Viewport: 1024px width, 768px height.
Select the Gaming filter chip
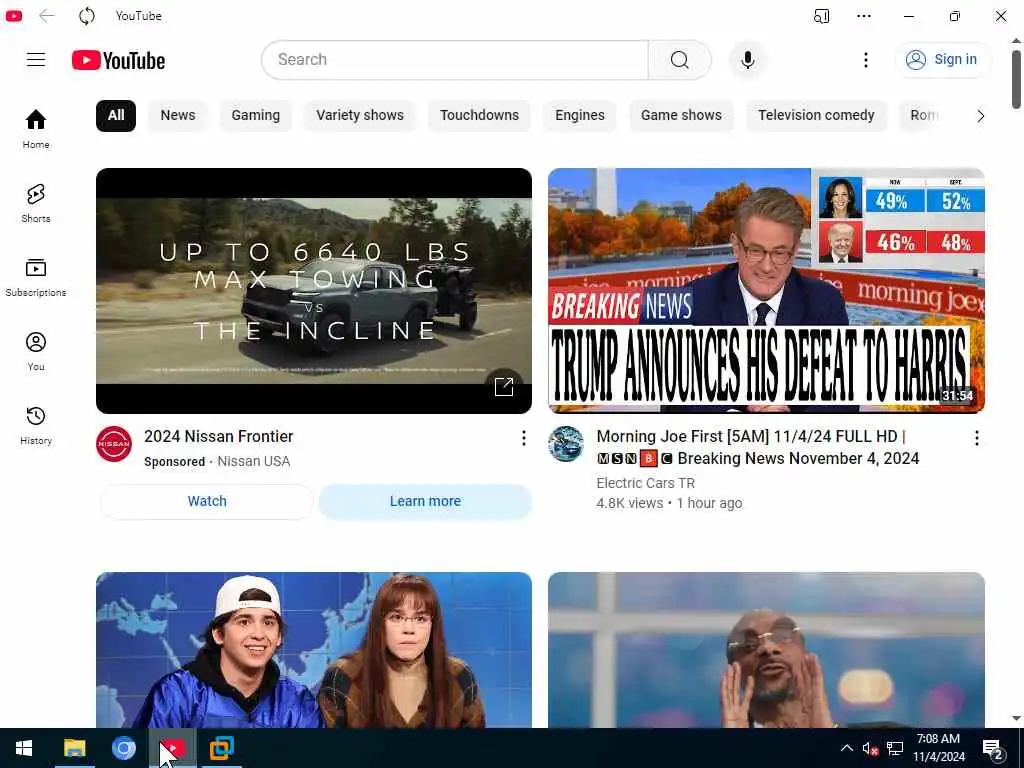point(255,116)
